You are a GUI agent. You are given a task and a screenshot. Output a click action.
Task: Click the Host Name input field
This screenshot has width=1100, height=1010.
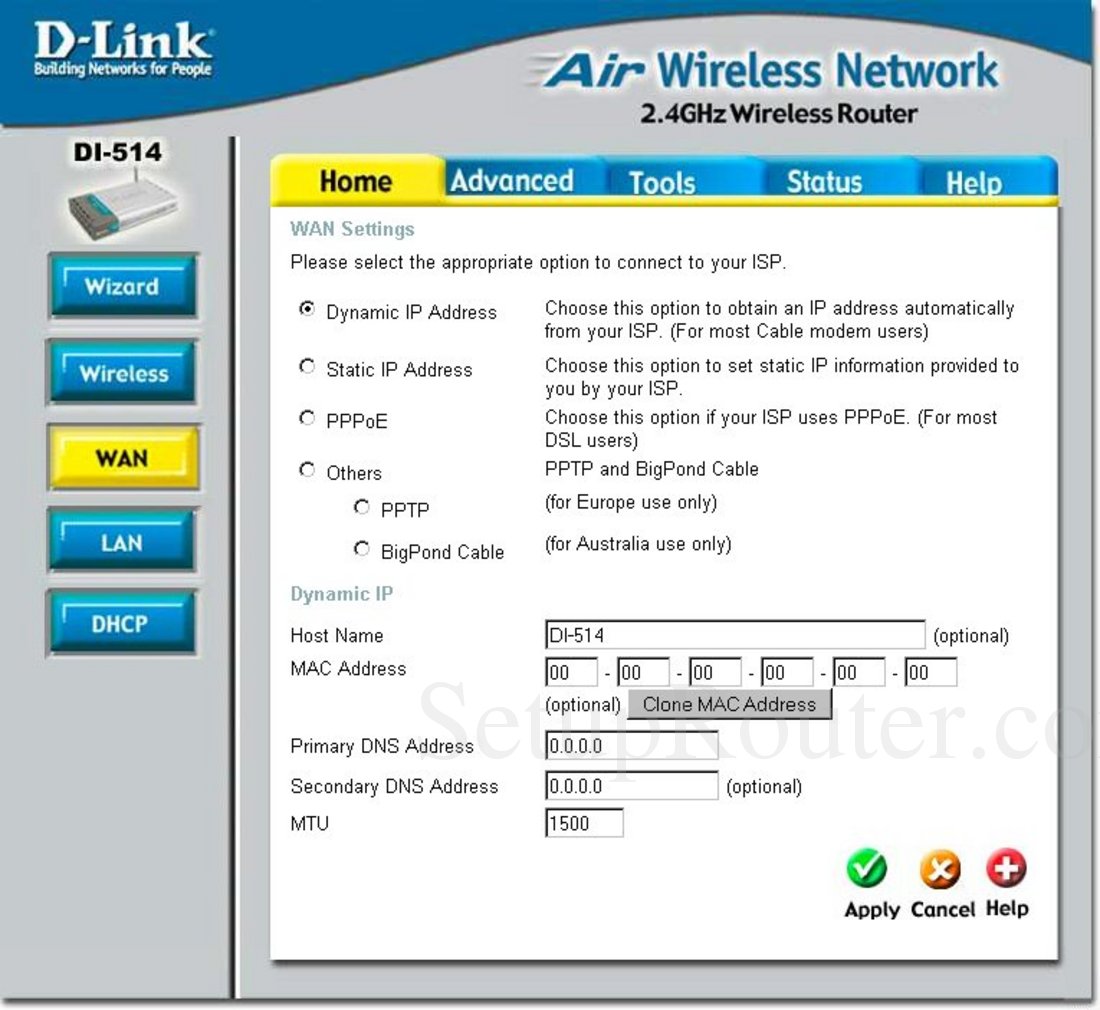[x=735, y=635]
